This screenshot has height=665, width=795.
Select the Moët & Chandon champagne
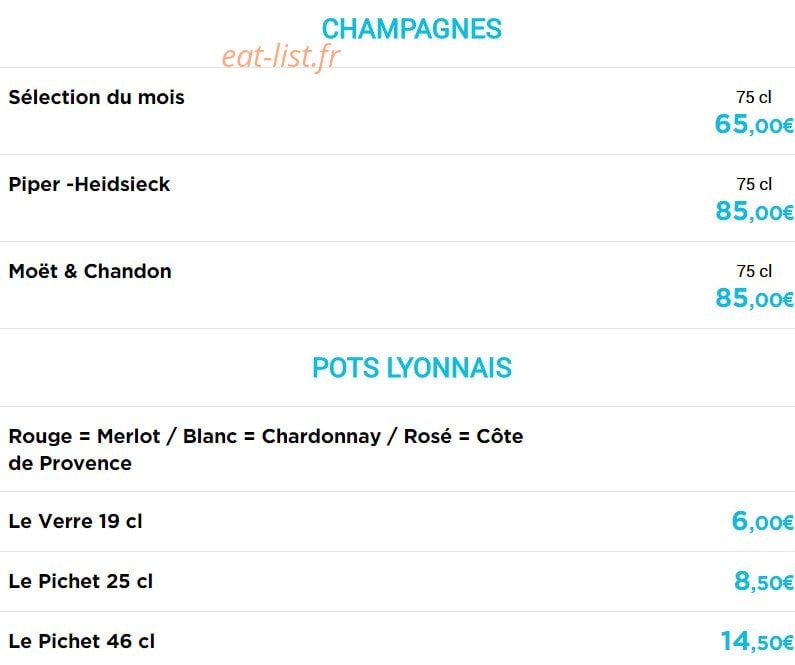[x=90, y=271]
